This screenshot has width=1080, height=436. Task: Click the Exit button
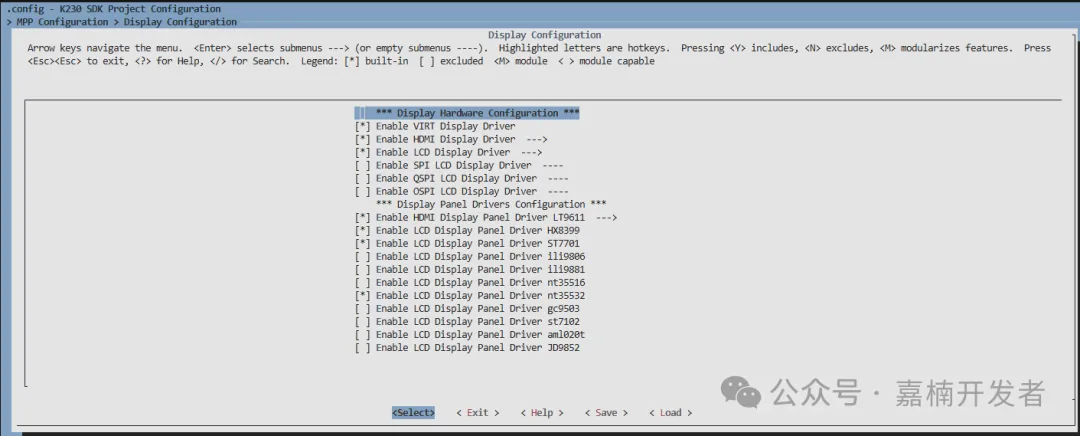pyautogui.click(x=477, y=413)
